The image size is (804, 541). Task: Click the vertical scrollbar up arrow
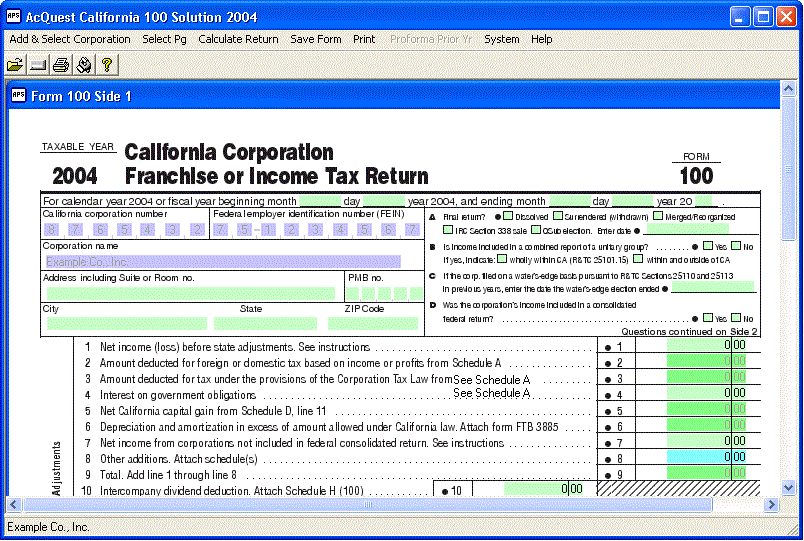(788, 88)
